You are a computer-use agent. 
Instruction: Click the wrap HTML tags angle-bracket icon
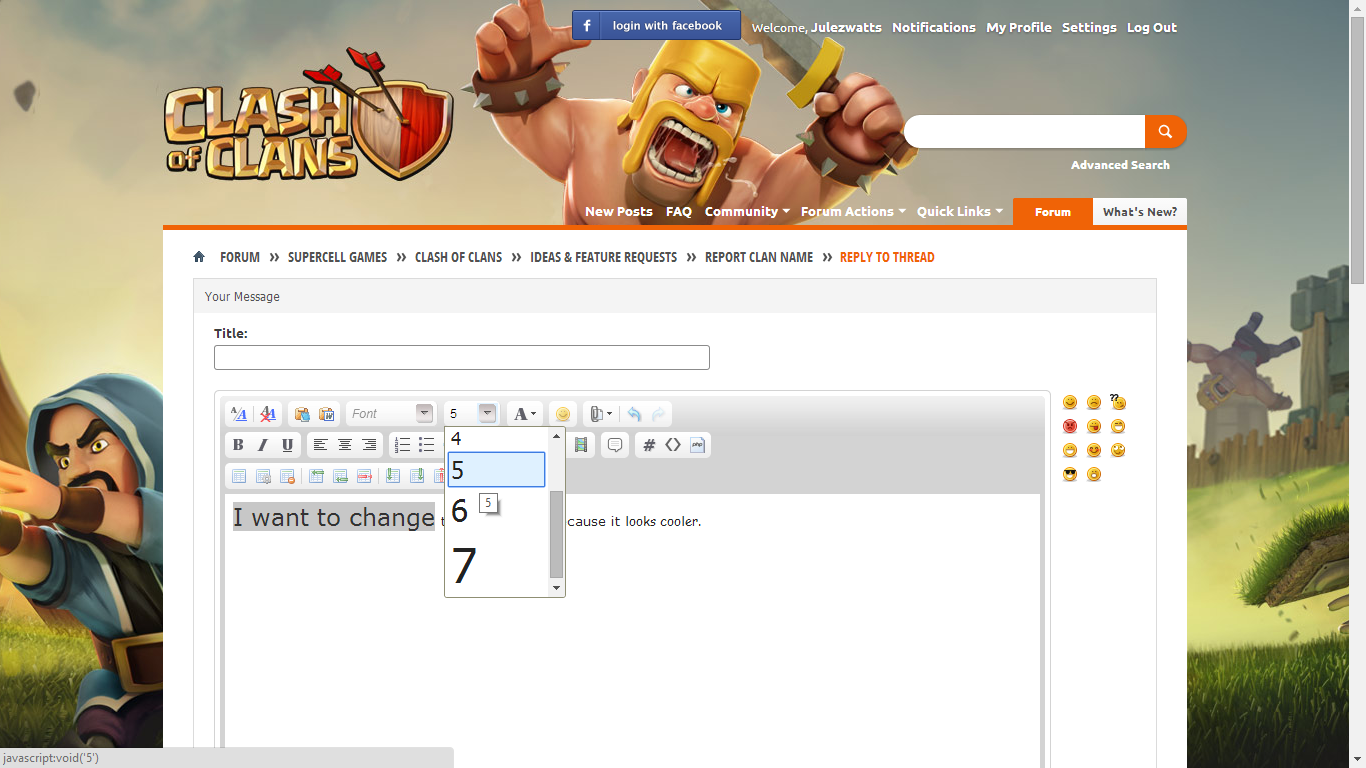coord(673,445)
